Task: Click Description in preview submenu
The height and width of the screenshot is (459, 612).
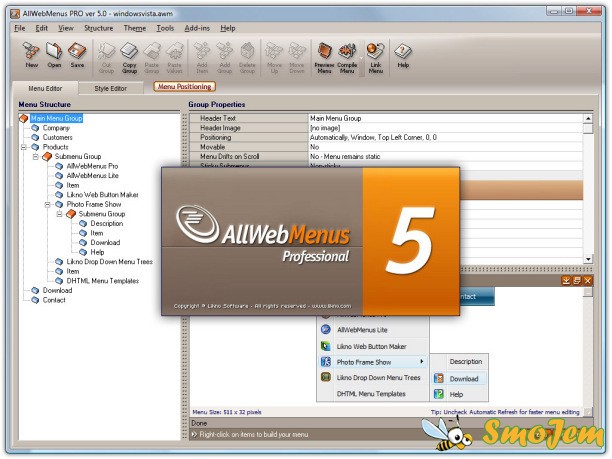Action: point(459,362)
